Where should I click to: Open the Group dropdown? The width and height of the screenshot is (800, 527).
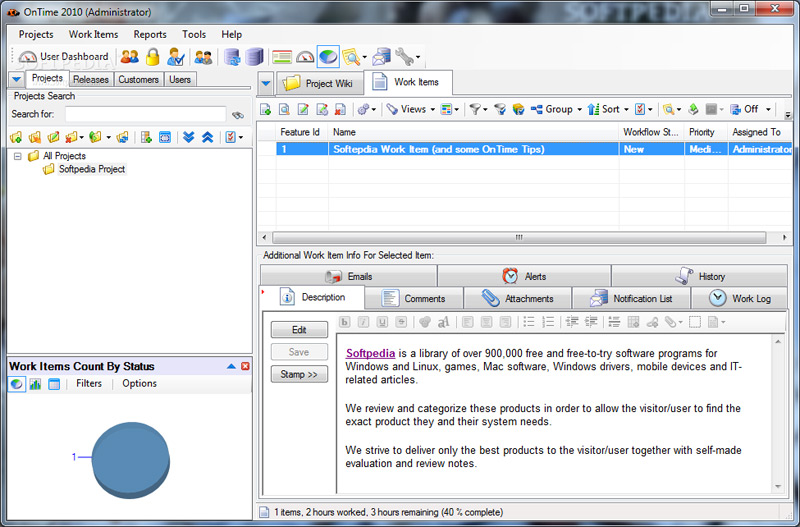pos(556,109)
